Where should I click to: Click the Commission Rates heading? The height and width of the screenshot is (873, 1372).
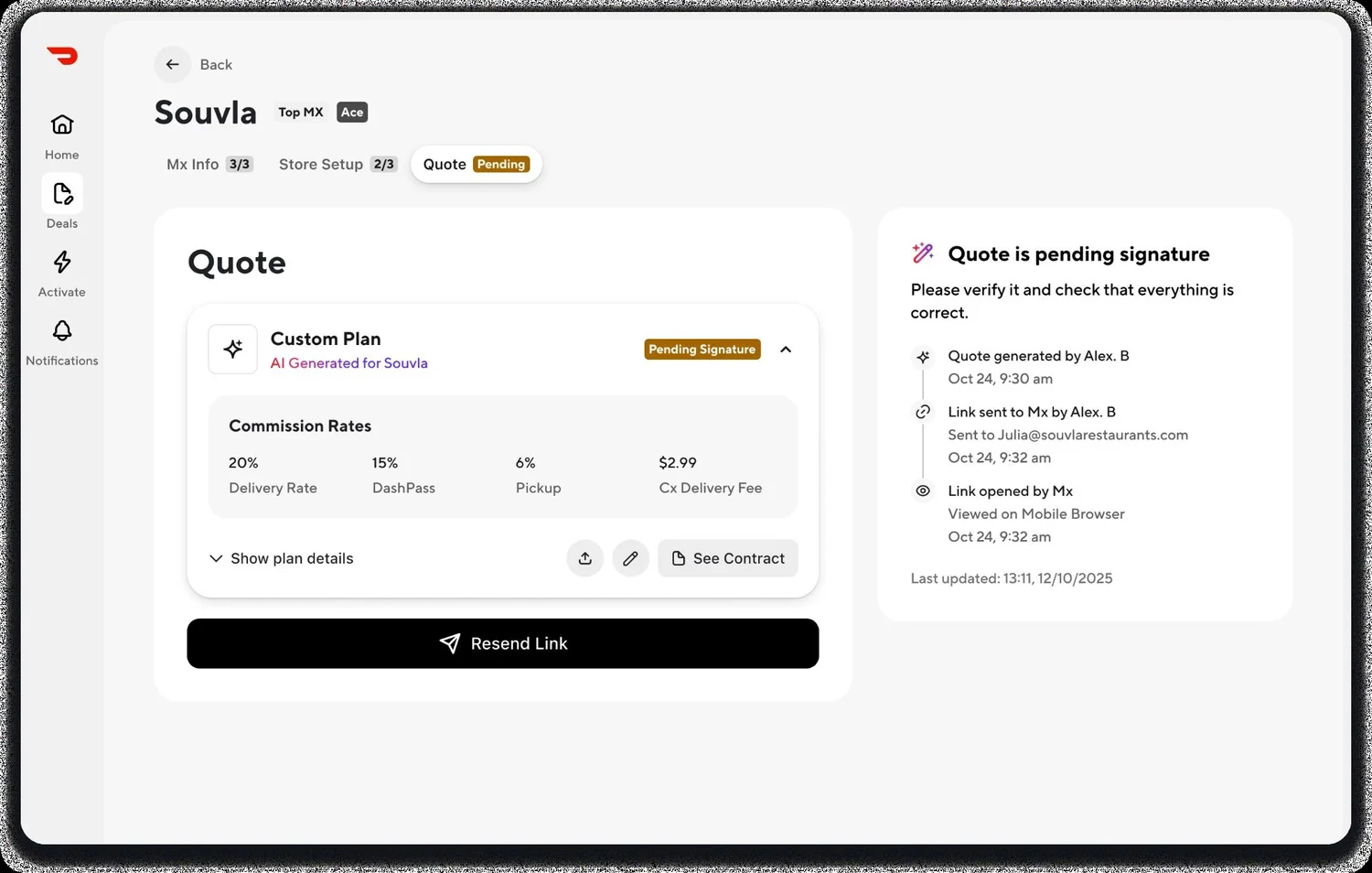(x=300, y=426)
